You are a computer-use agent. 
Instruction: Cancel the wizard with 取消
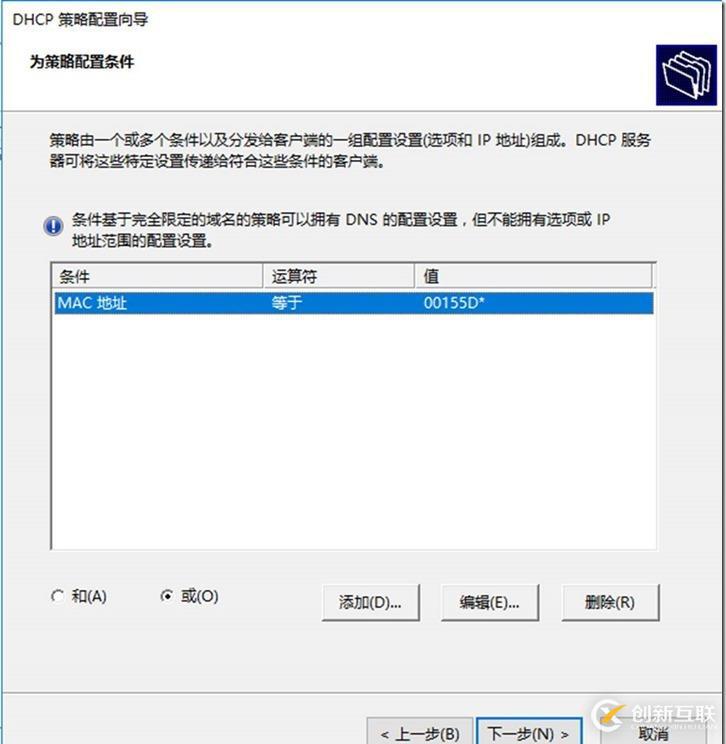click(653, 733)
